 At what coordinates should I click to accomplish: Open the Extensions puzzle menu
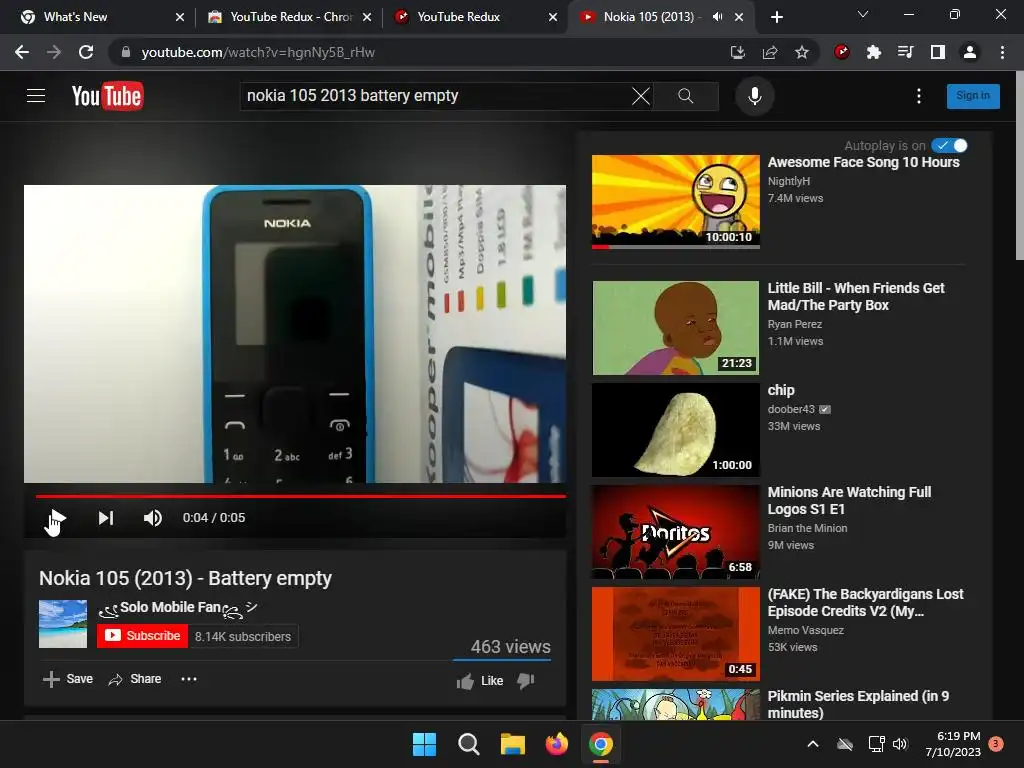pyautogui.click(x=874, y=52)
